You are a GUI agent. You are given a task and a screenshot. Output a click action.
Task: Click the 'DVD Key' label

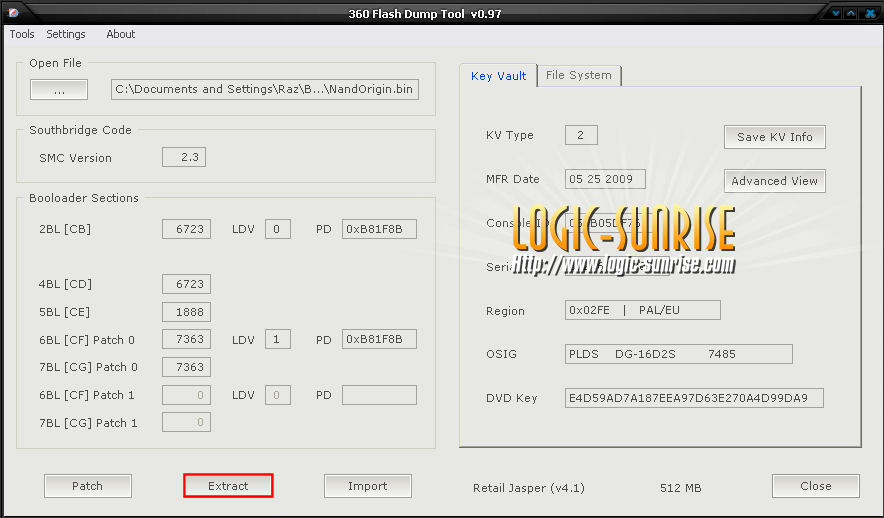point(511,399)
